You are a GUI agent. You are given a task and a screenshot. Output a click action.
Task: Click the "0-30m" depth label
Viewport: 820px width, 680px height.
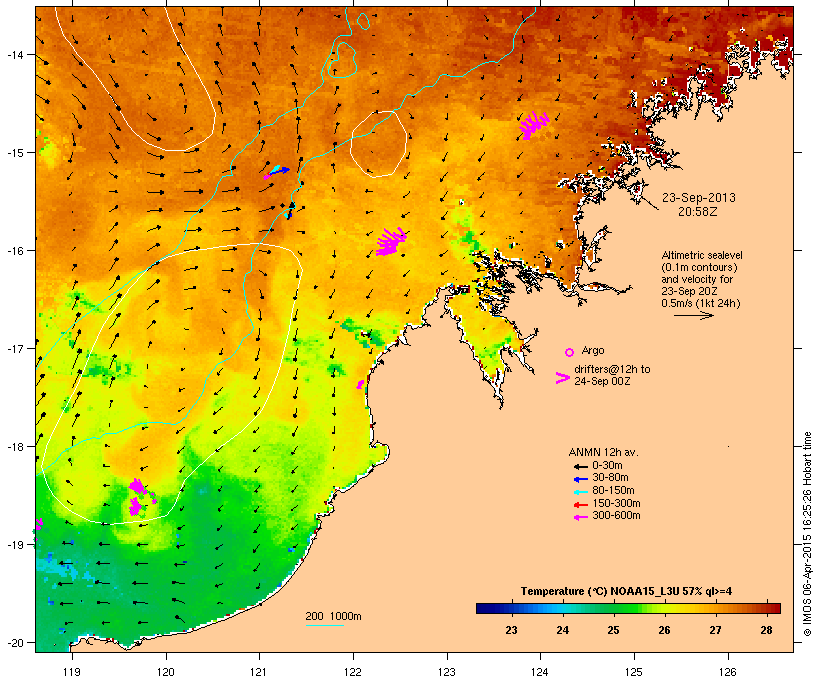pyautogui.click(x=607, y=466)
